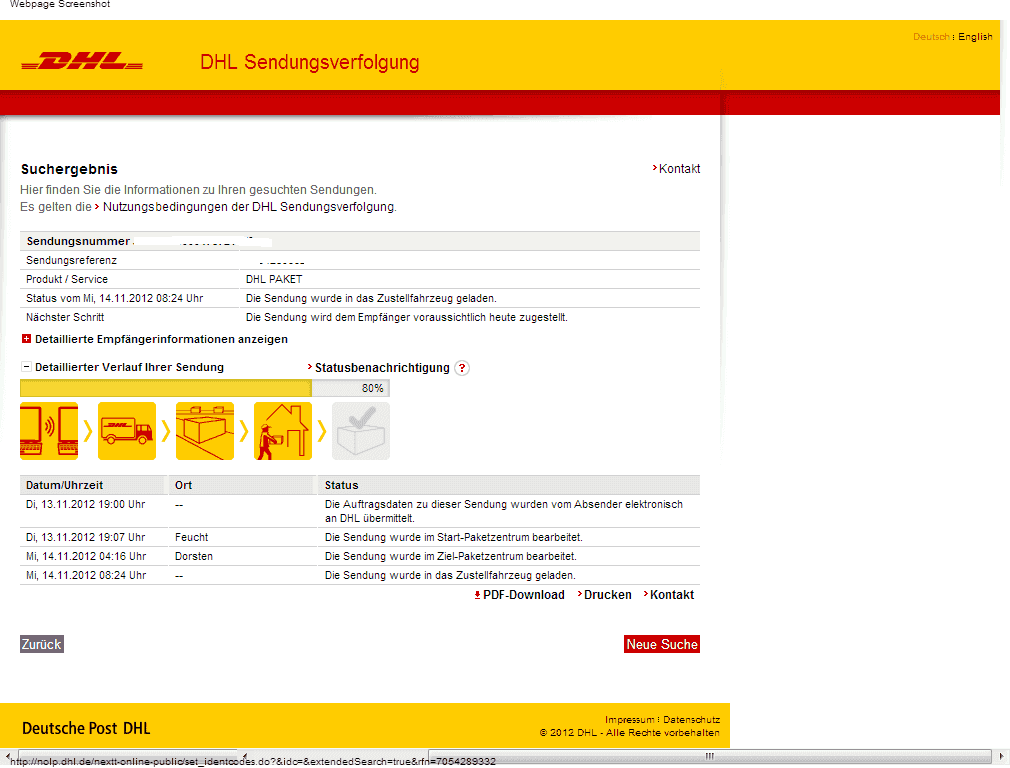Click the Nächster Schritt label
1010x768 pixels.
65,317
